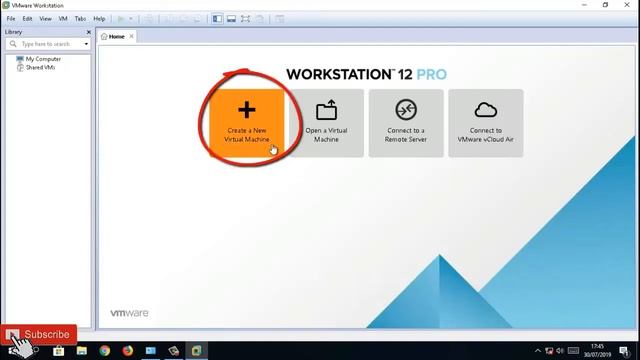Open the Library search filter dropdown

86,44
